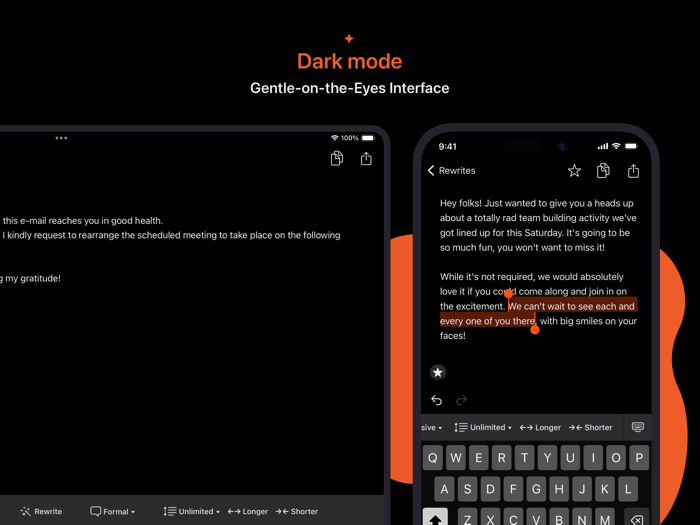Tap the E key on the keyboard
Image resolution: width=700 pixels, height=525 pixels.
(479, 458)
